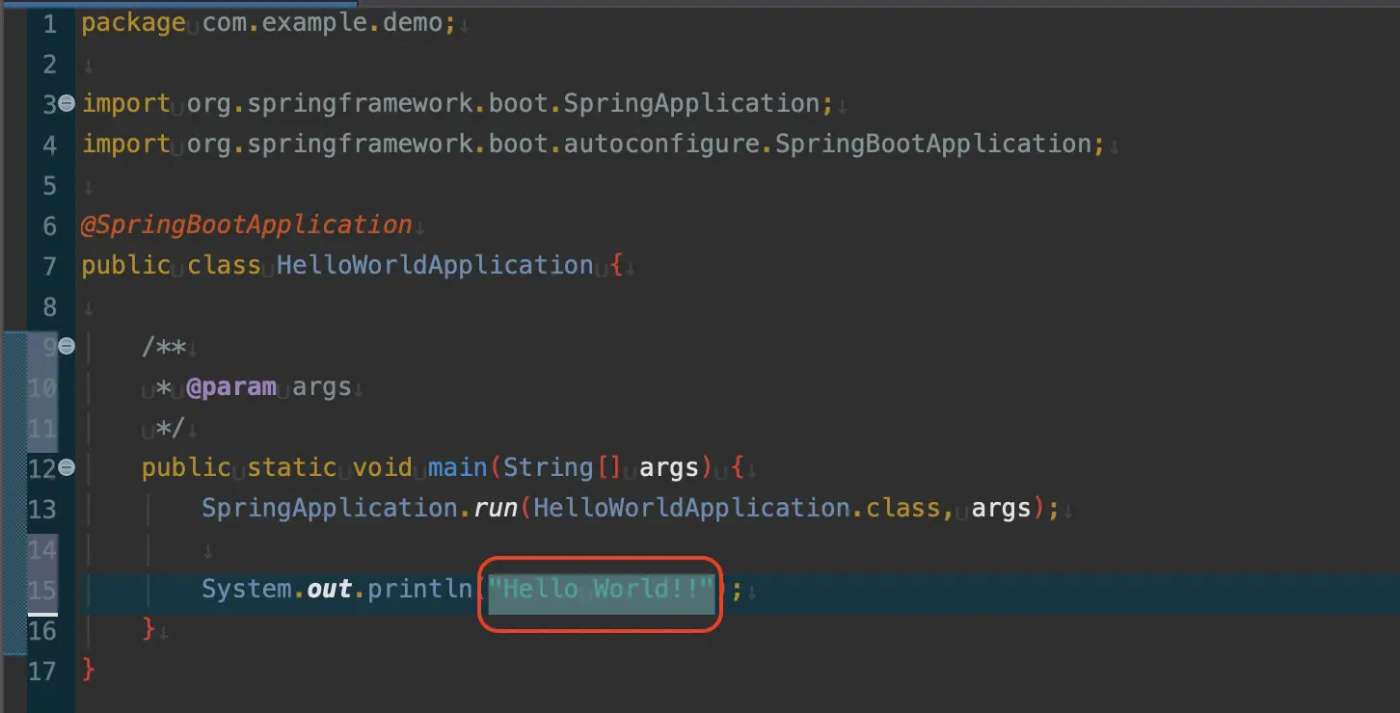Click the void keyword on line 12
Screen dimensions: 1400x713
pyautogui.click(x=382, y=467)
